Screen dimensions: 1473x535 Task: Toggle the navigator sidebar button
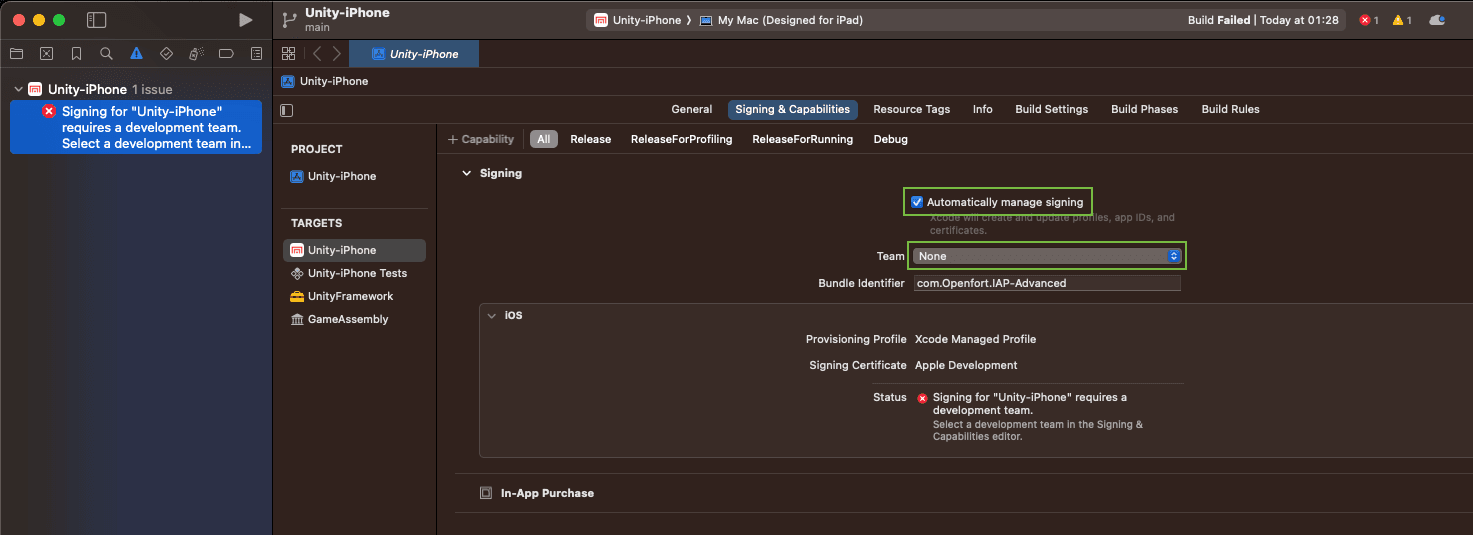point(97,20)
